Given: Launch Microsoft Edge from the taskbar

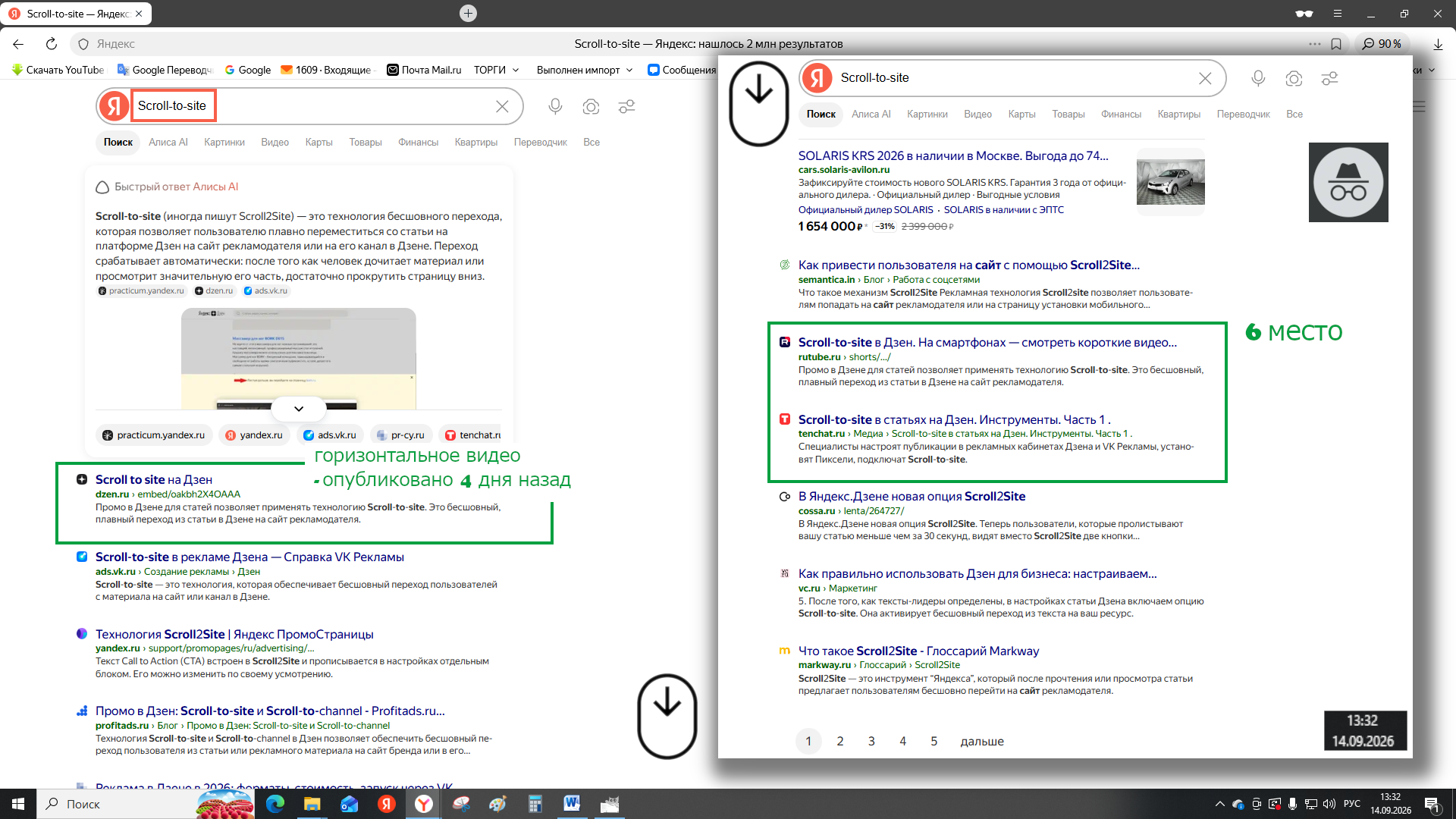Looking at the screenshot, I should click(275, 804).
